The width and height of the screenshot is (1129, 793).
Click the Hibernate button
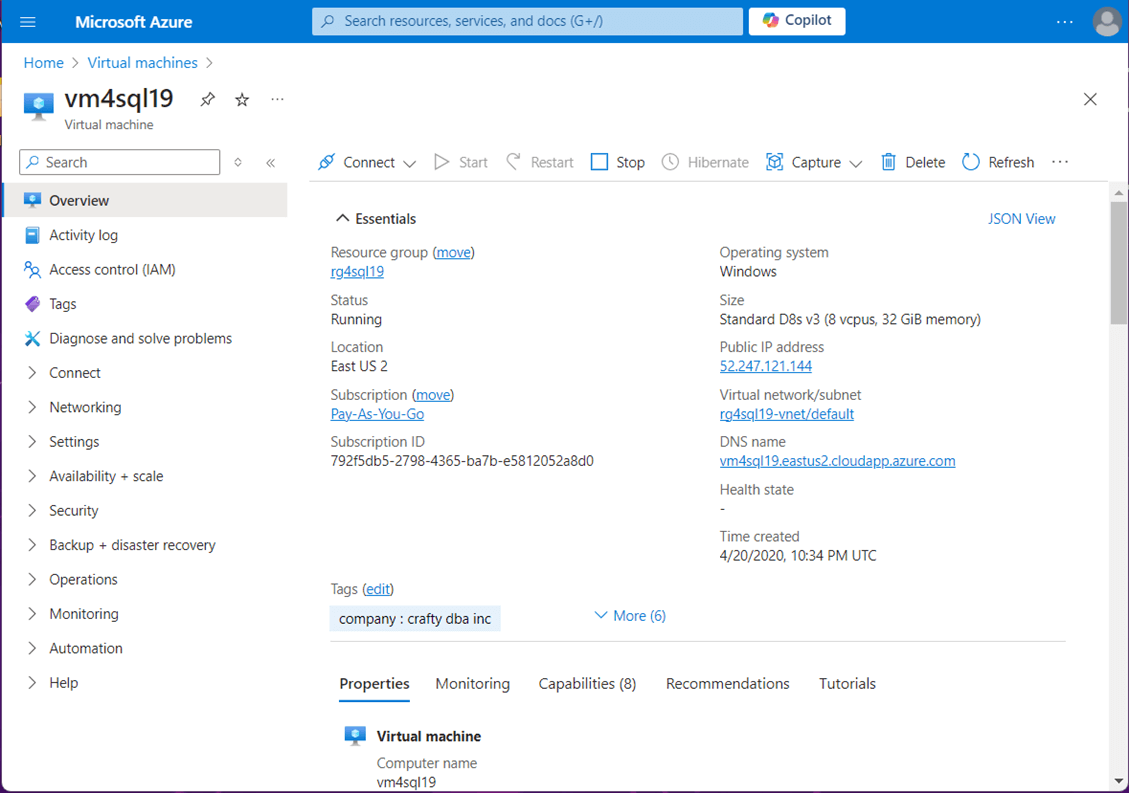[x=706, y=162]
